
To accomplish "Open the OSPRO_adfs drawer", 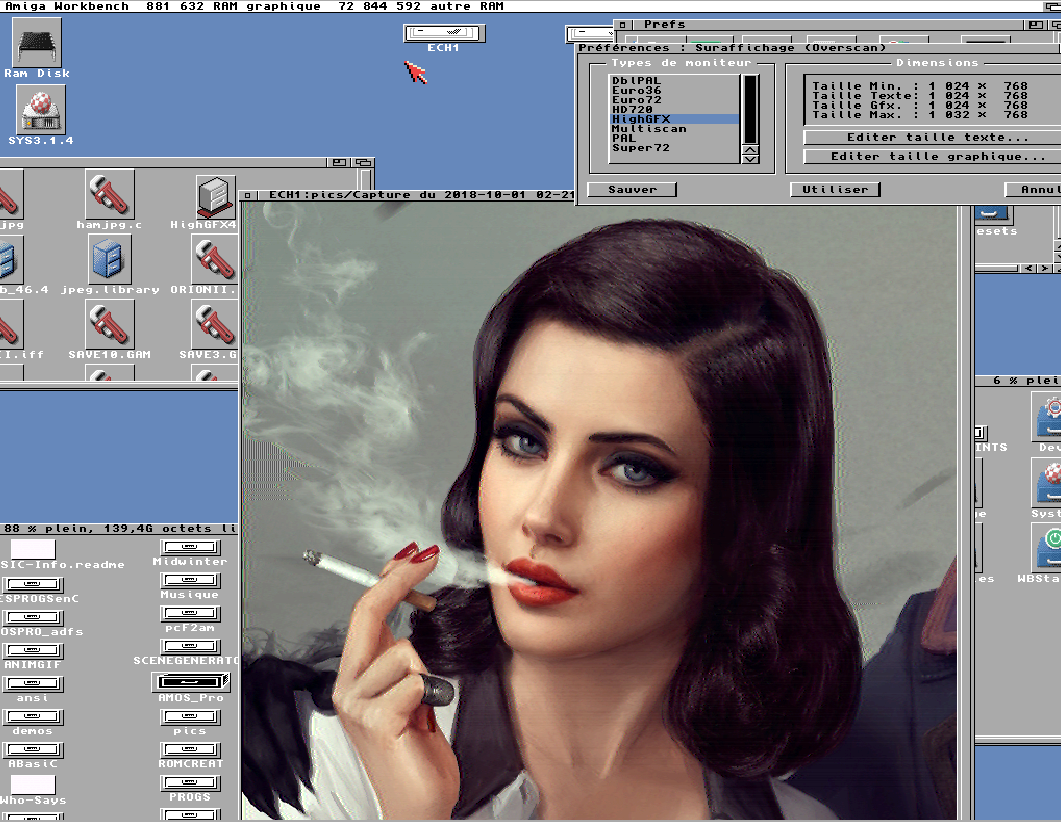I will point(32,617).
